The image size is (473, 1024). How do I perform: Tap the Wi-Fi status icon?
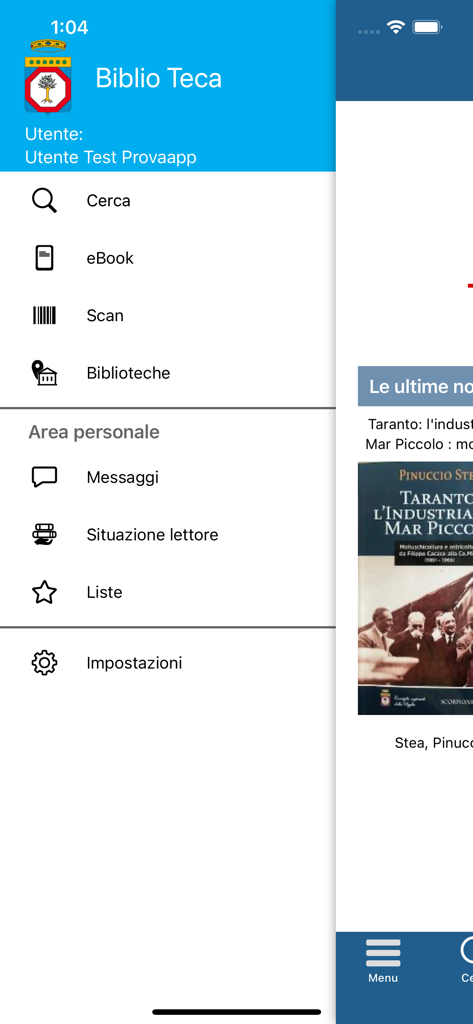(395, 27)
